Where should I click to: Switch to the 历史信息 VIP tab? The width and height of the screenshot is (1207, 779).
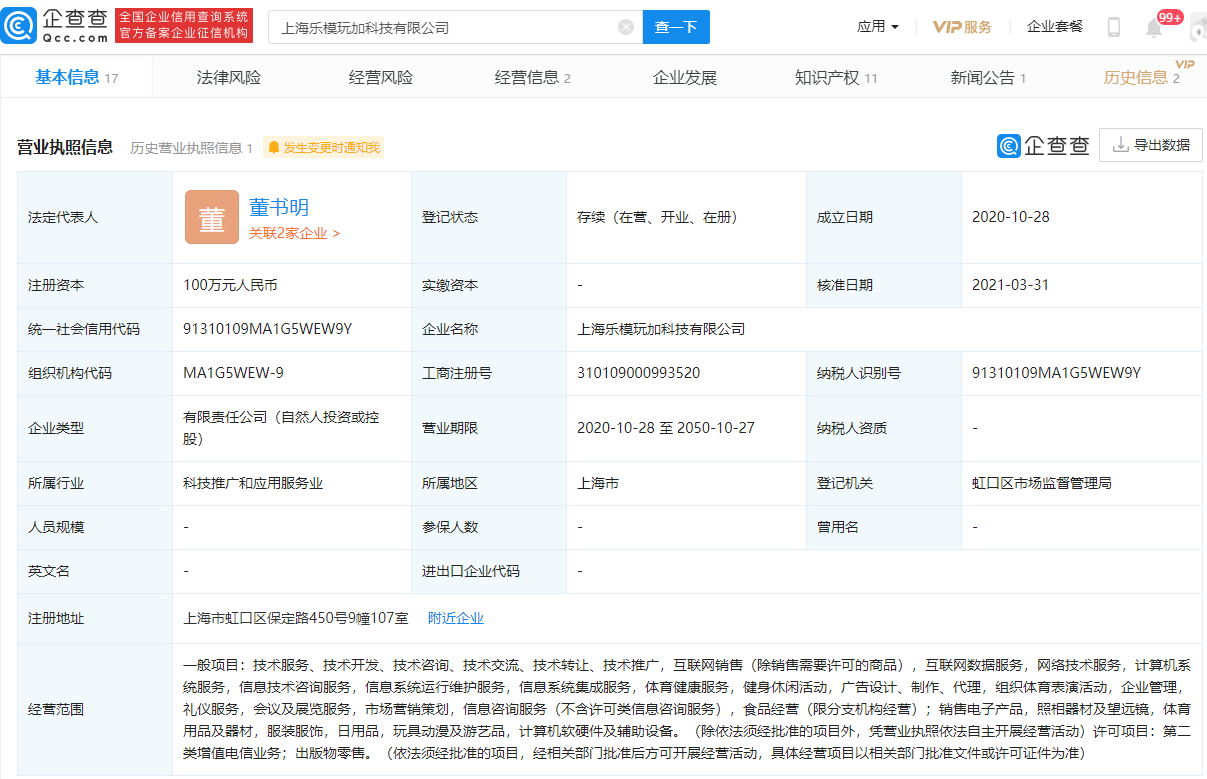(1142, 77)
